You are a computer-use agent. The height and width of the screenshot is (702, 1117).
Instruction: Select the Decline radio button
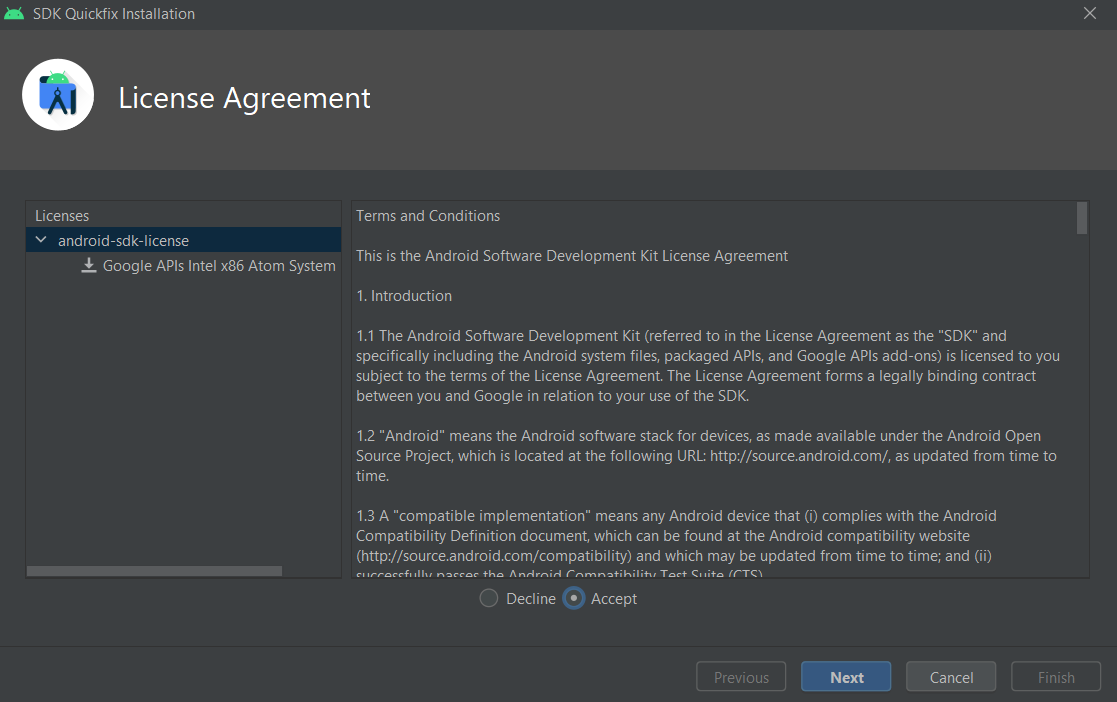point(489,599)
